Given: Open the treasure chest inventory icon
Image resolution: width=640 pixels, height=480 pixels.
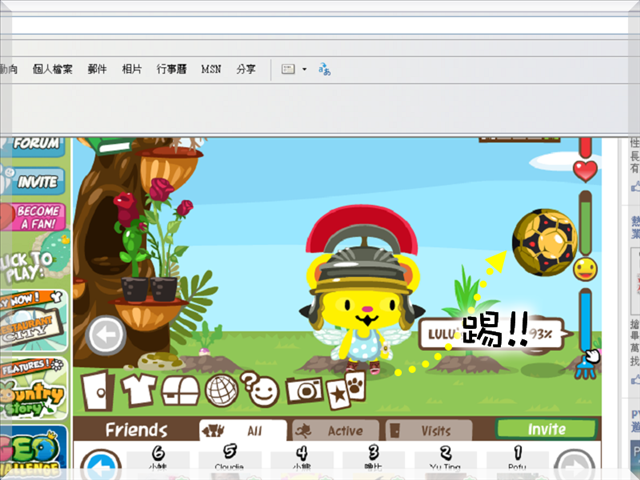Looking at the screenshot, I should tap(180, 391).
